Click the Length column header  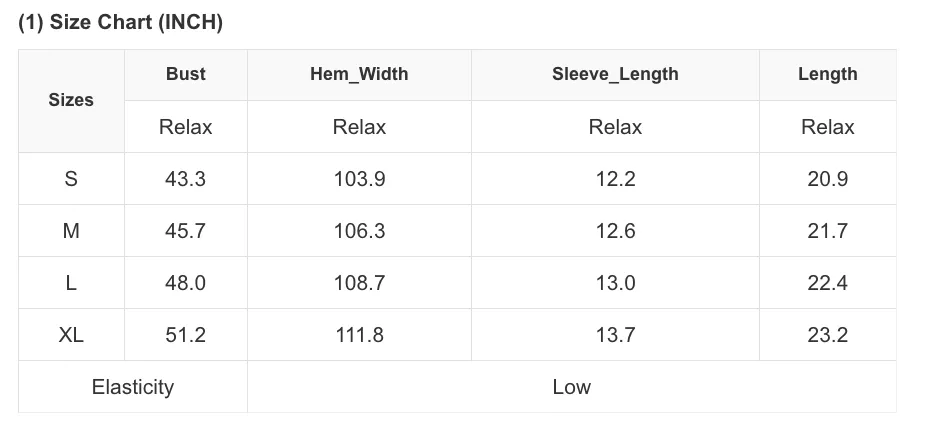click(x=827, y=74)
